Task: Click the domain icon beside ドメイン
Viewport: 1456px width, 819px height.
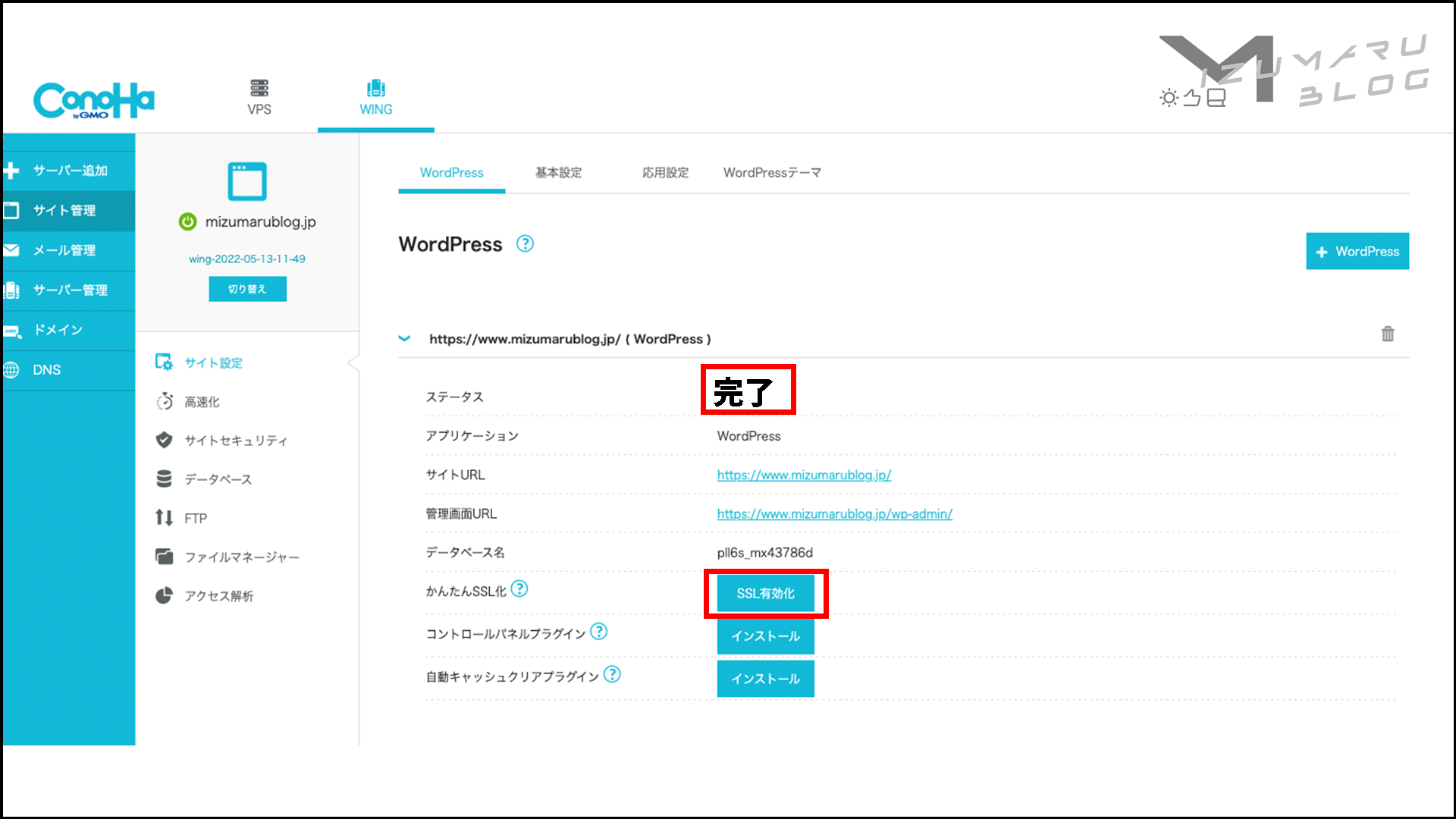Action: [x=11, y=331]
